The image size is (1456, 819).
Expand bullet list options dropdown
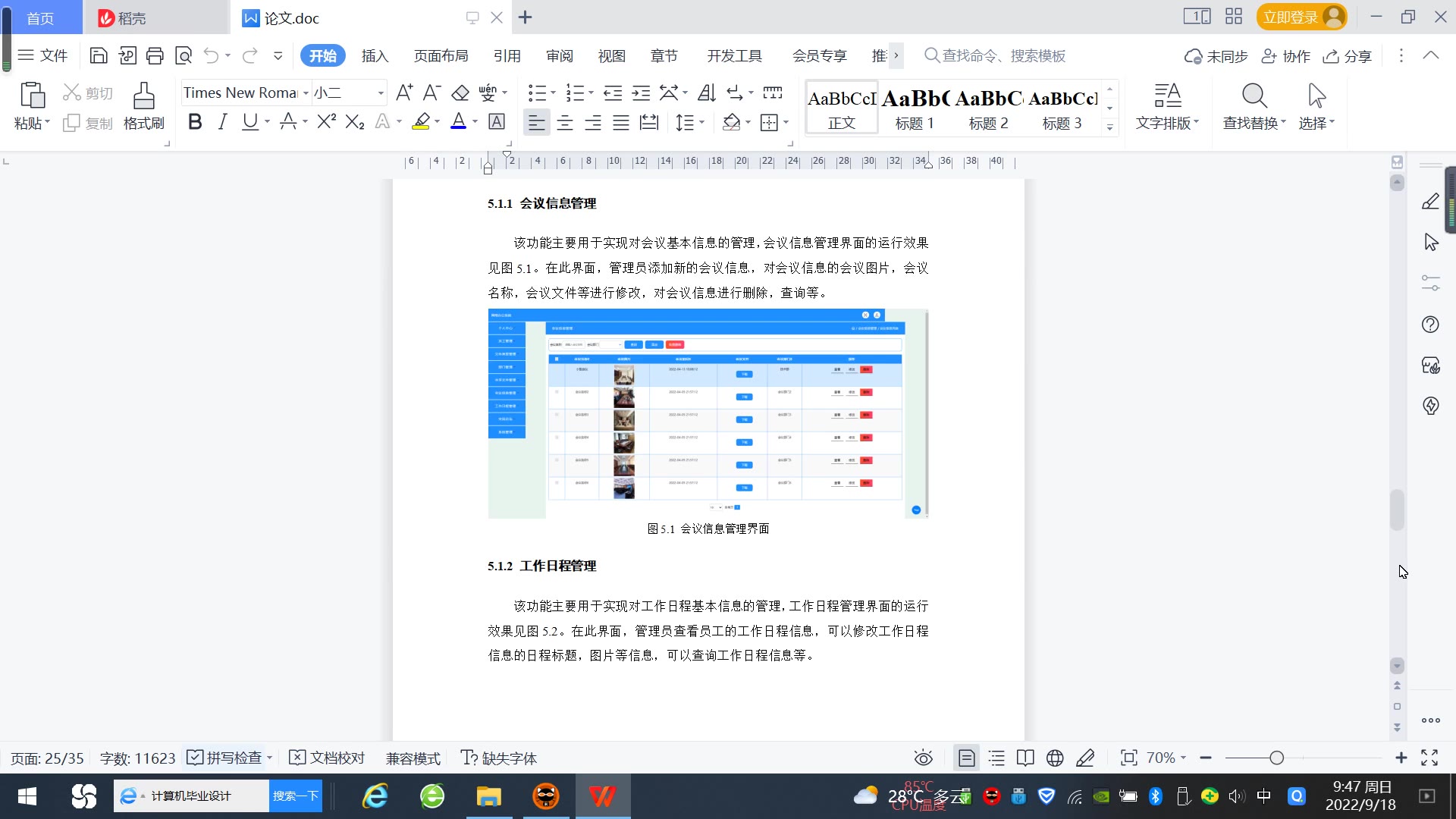click(x=553, y=93)
